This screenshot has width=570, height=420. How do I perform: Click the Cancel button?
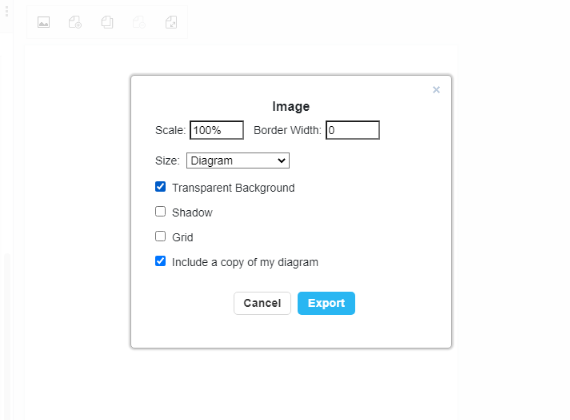[x=262, y=303]
